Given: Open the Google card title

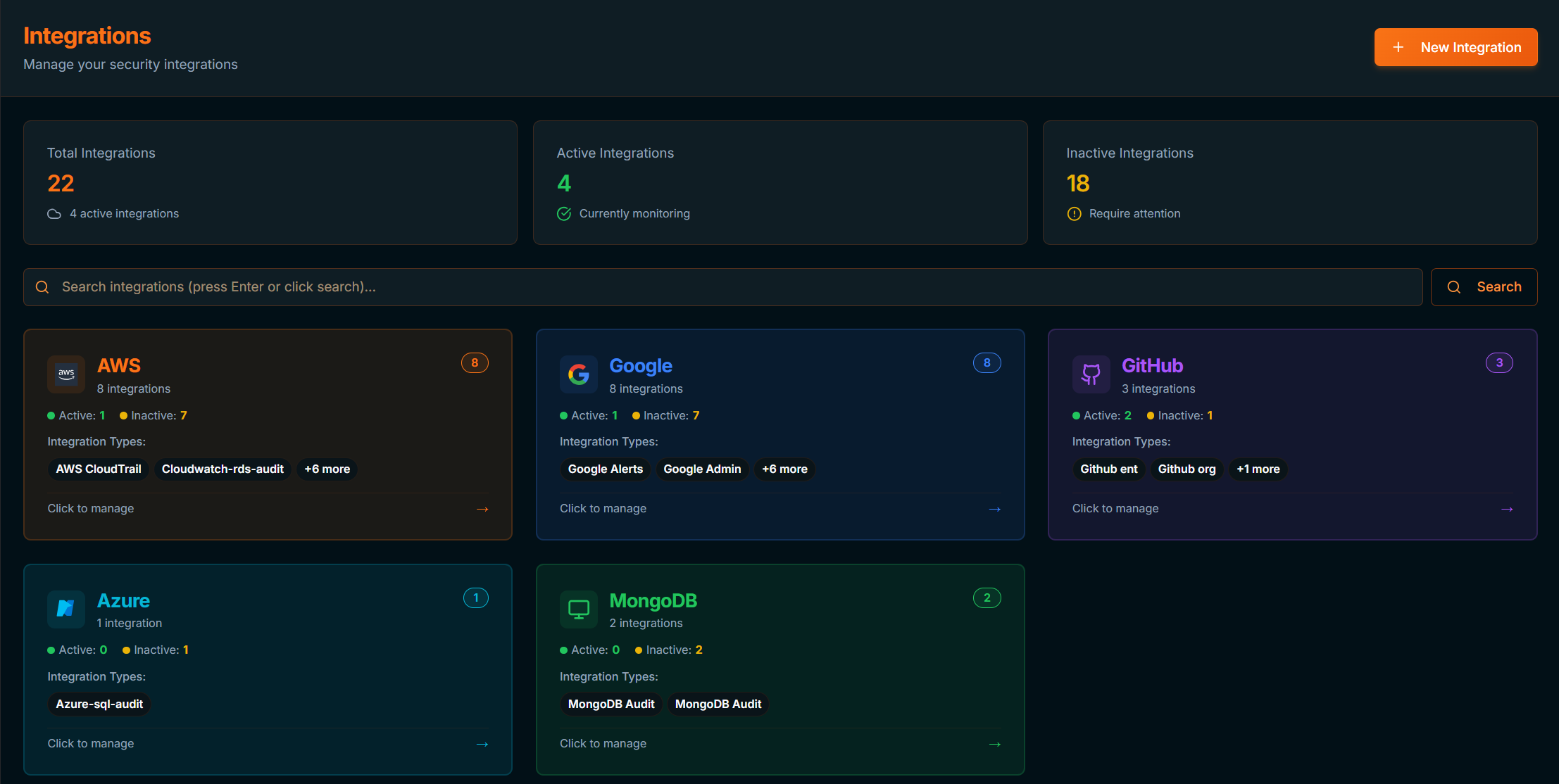Looking at the screenshot, I should pos(641,366).
